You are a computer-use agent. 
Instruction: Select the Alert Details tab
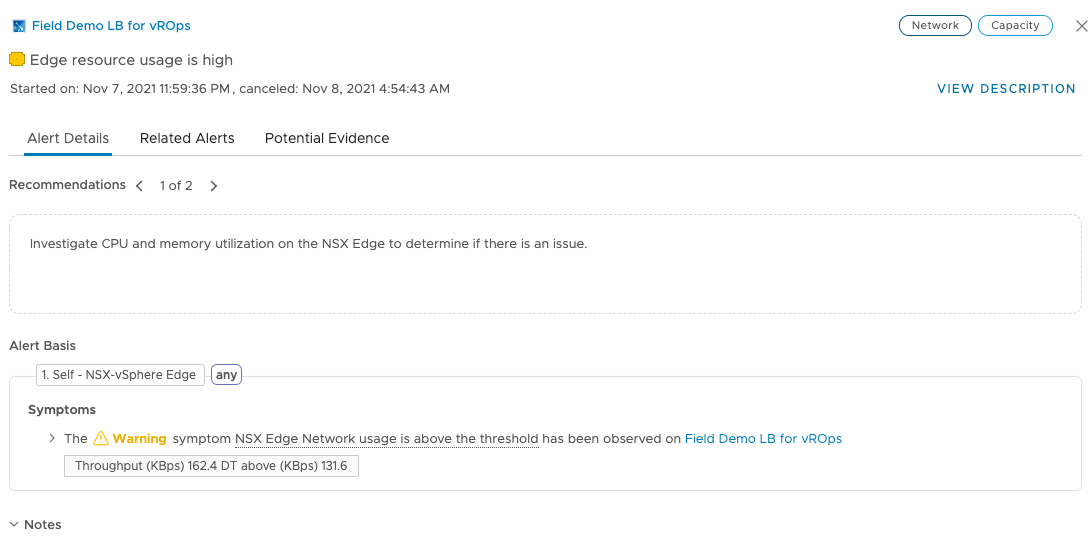[68, 139]
